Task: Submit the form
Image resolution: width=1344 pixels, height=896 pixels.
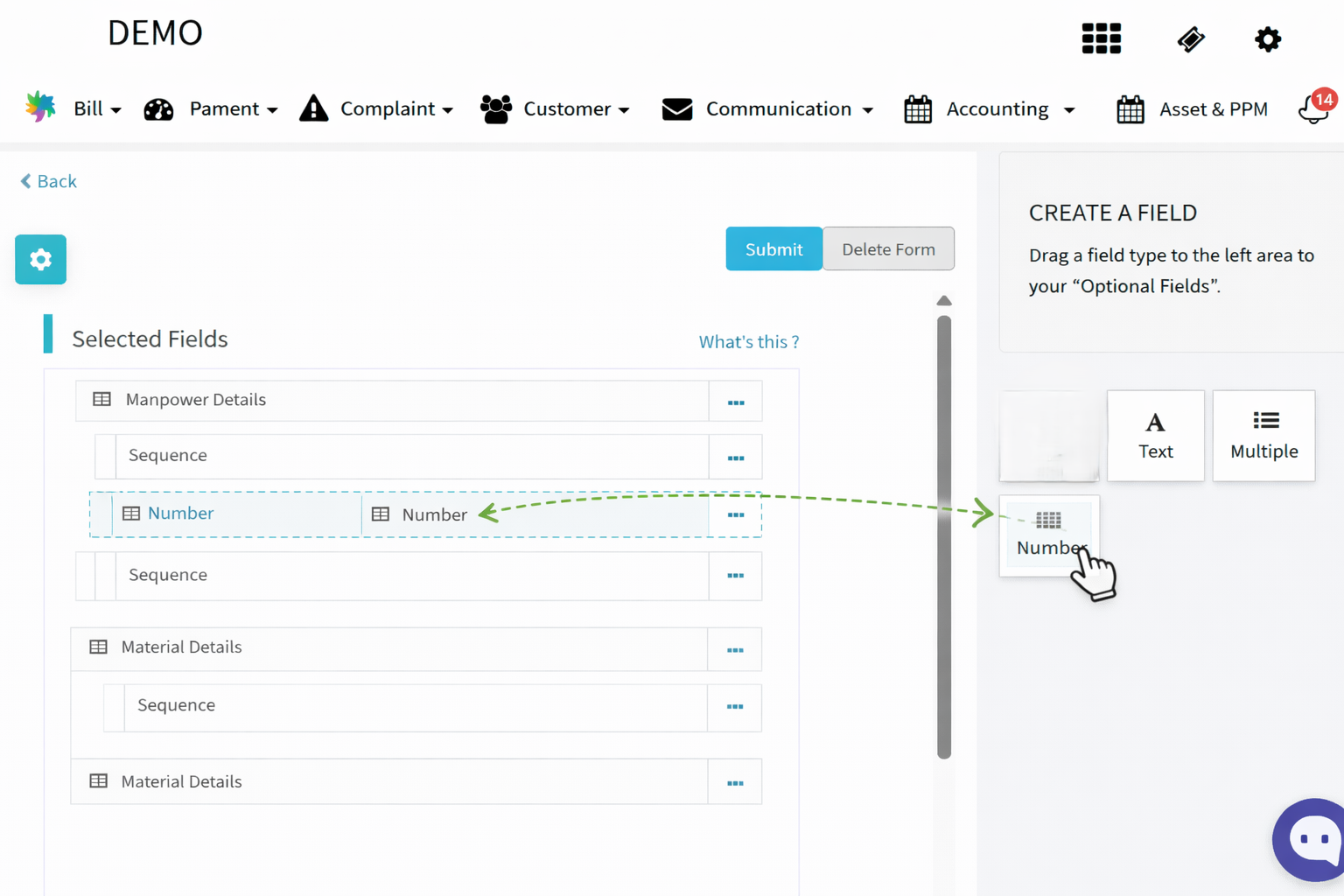Action: coord(773,249)
